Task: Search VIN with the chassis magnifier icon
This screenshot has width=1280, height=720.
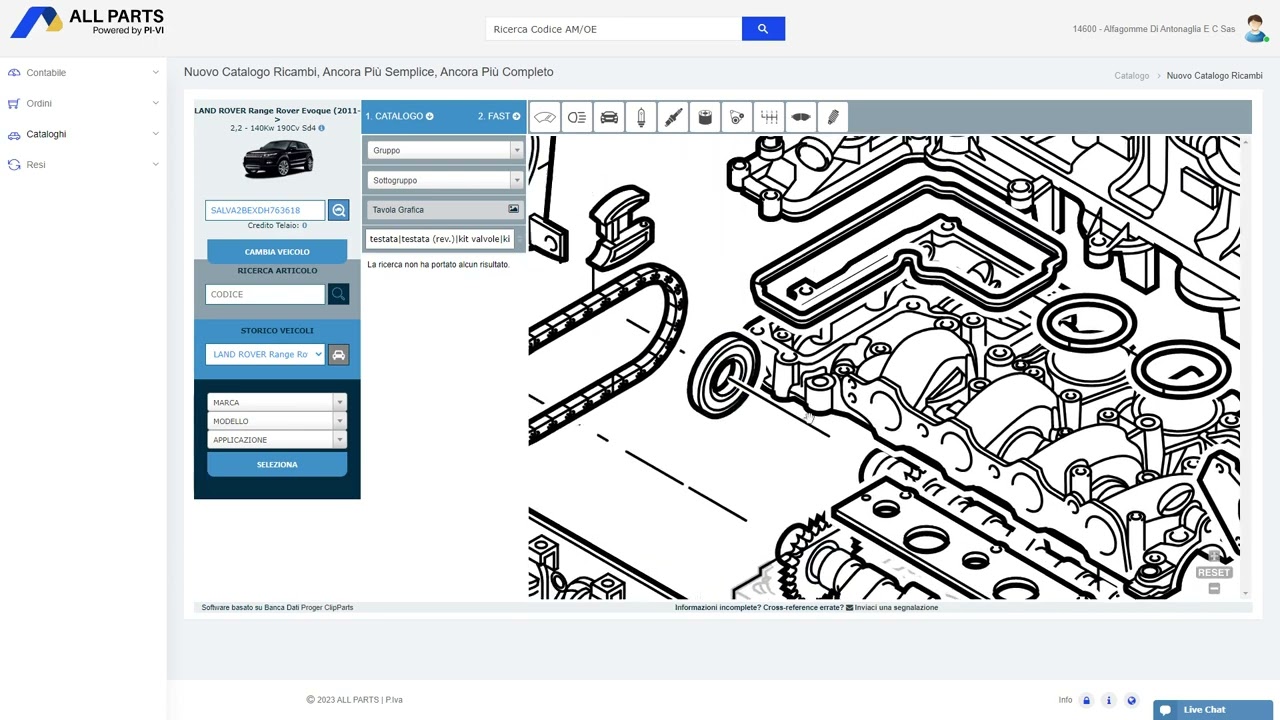Action: [x=338, y=210]
